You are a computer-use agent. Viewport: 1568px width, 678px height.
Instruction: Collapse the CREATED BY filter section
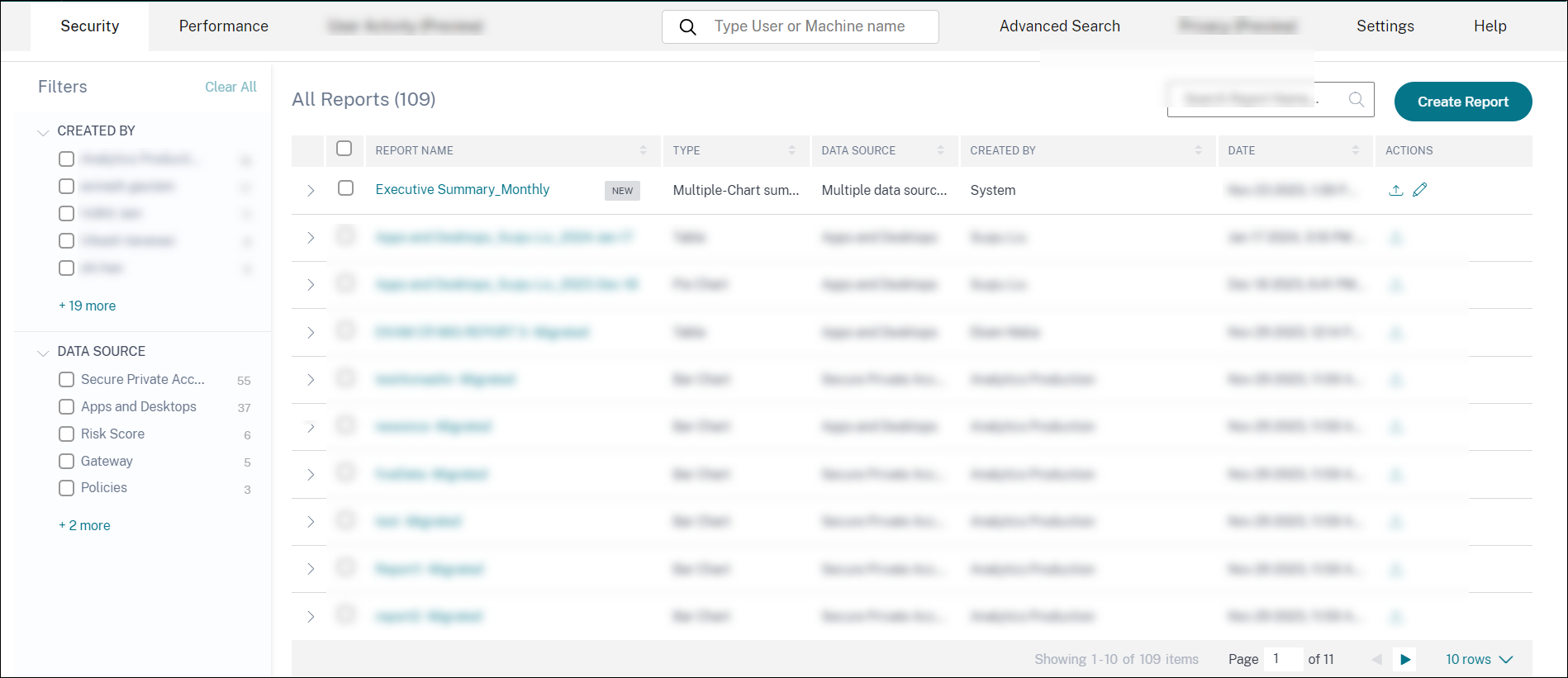[x=44, y=132]
